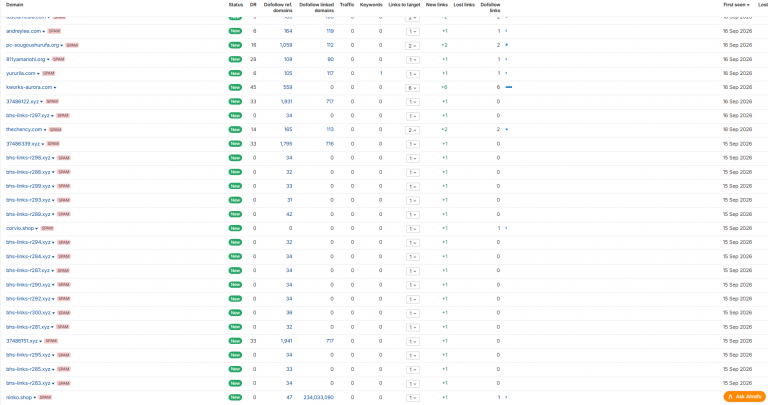Open keywords value 1 for yururila.com
This screenshot has height=405, width=768.
coord(381,73)
